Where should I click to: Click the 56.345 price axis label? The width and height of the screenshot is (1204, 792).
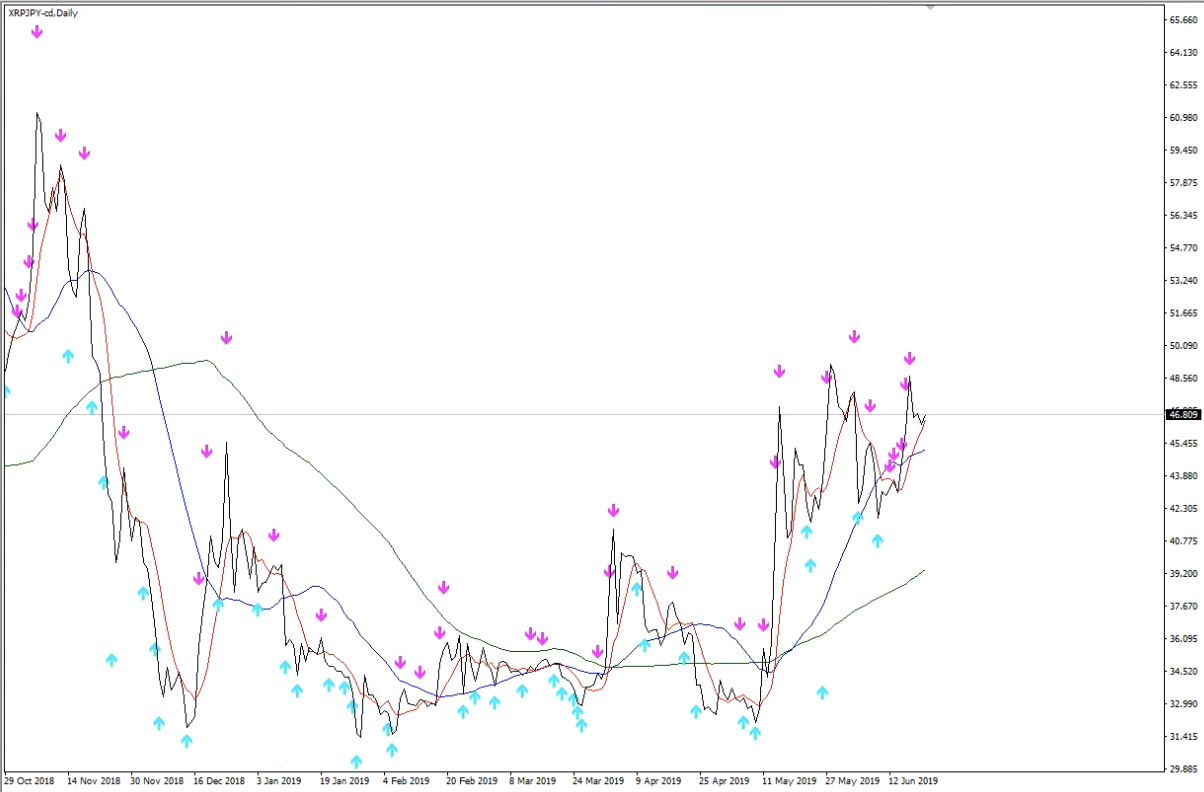(1183, 216)
